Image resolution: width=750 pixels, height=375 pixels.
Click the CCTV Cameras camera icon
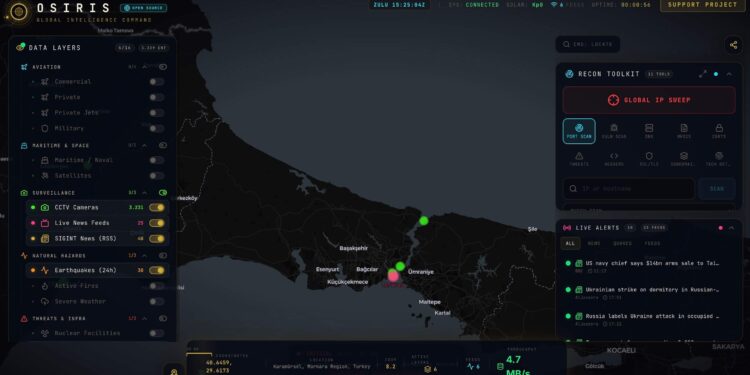(x=44, y=207)
